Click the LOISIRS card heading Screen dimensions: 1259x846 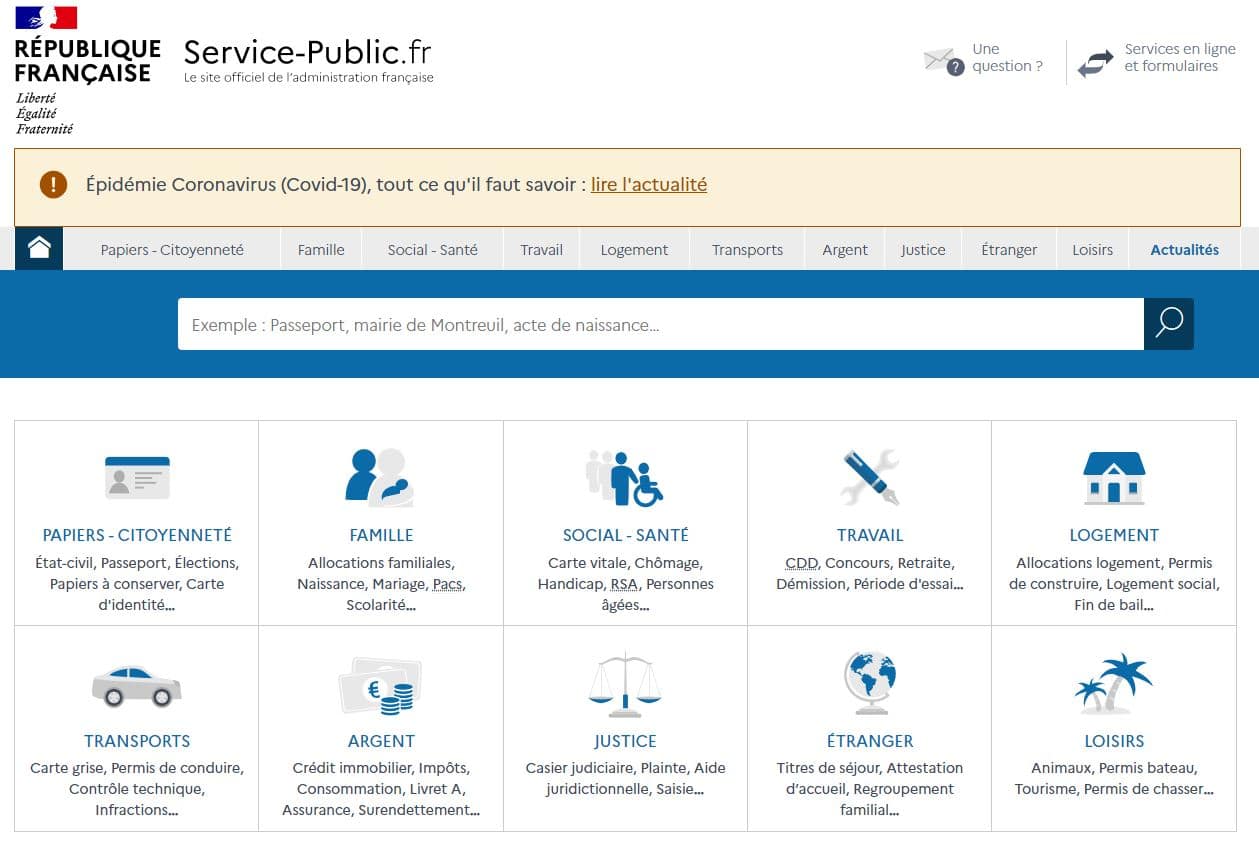pyautogui.click(x=1114, y=741)
